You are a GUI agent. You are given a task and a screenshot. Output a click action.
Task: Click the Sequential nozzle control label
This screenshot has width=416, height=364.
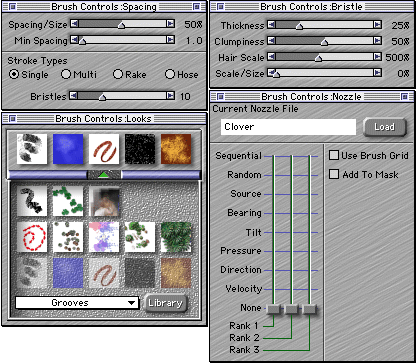(238, 156)
